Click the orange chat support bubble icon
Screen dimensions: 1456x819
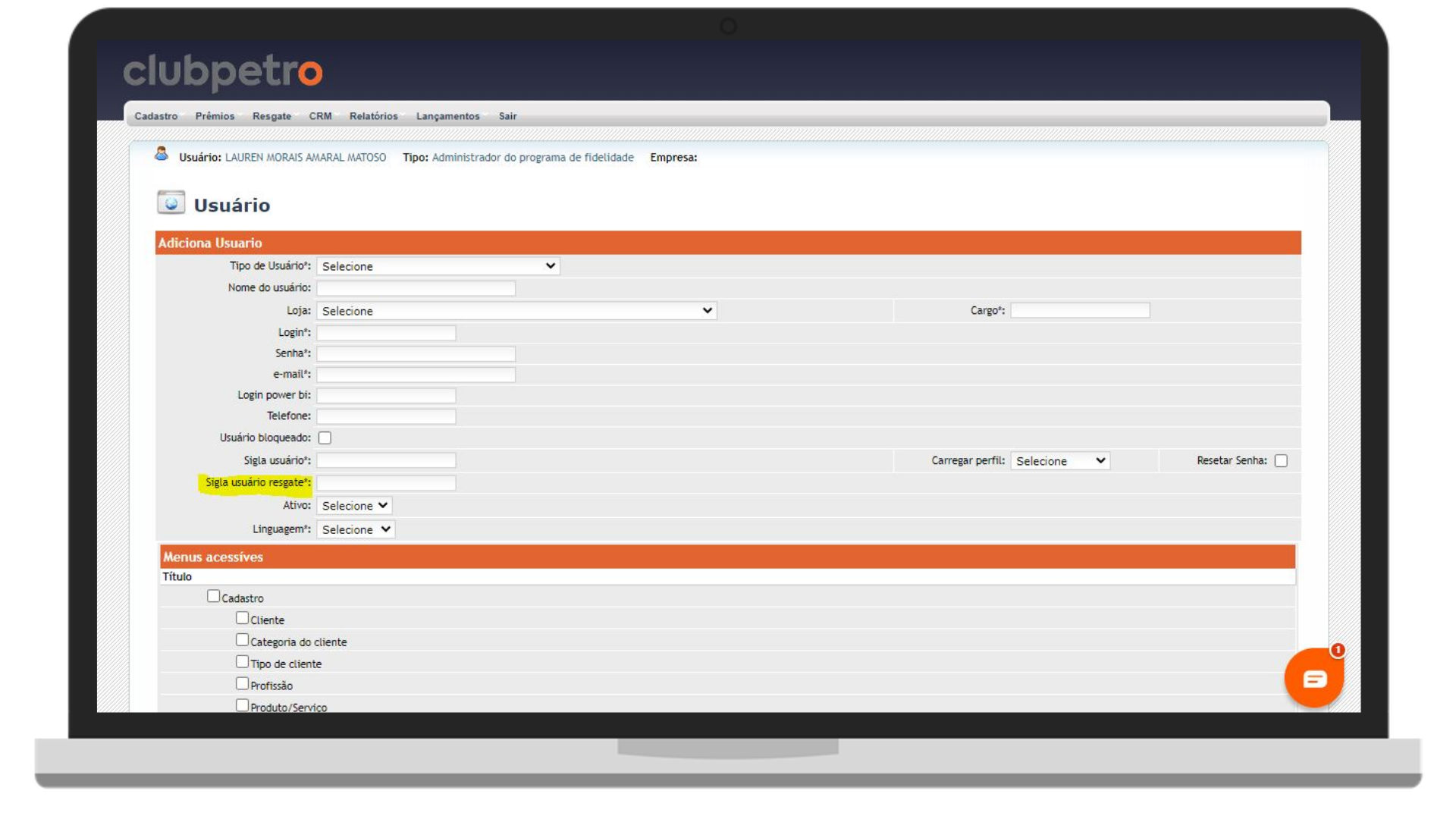pos(1313,678)
